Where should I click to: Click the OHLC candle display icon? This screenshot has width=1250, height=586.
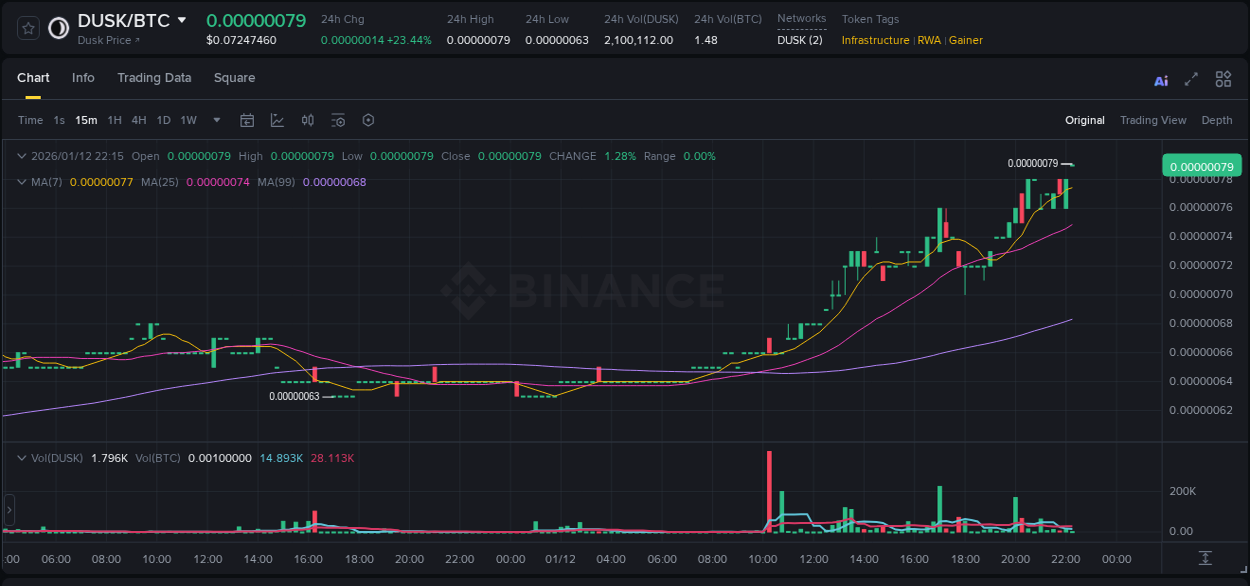point(307,119)
